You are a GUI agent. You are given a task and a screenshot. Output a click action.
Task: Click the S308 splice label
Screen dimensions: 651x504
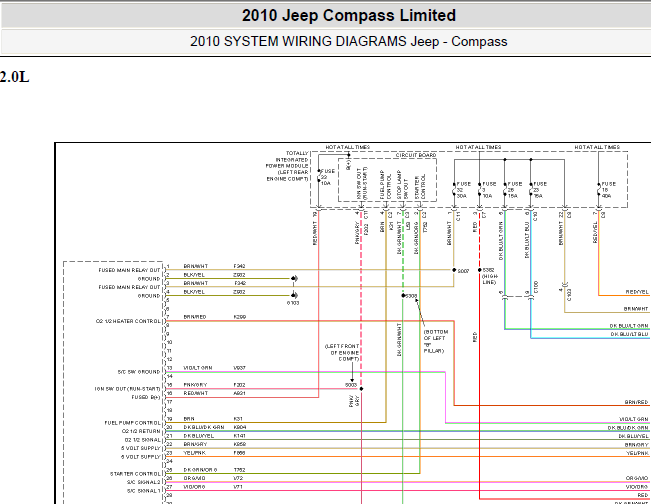pos(411,296)
